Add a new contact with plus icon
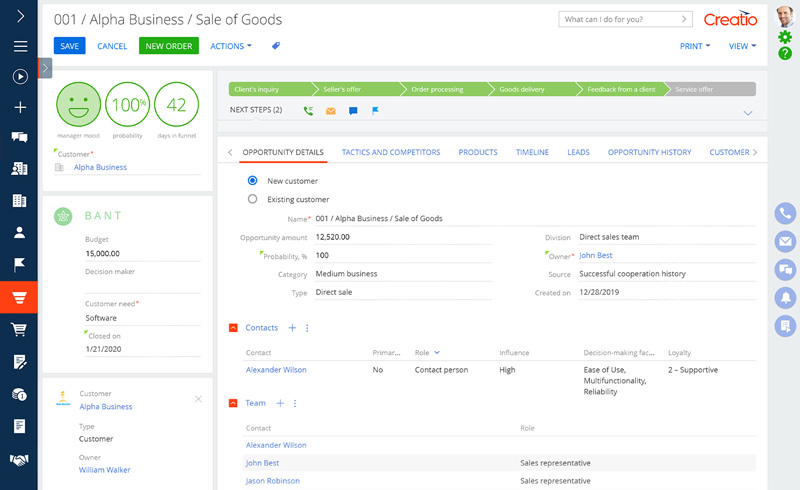This screenshot has width=800, height=490. click(292, 328)
